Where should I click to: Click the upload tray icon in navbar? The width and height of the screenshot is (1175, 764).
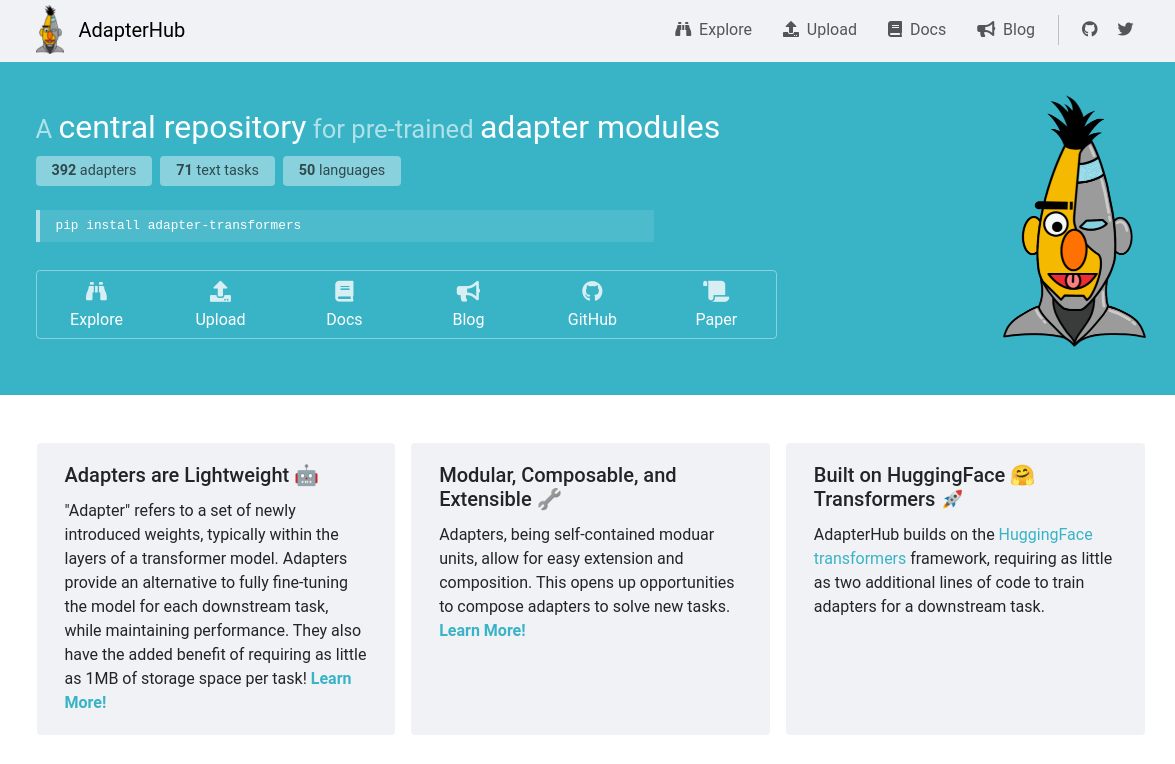(x=791, y=29)
